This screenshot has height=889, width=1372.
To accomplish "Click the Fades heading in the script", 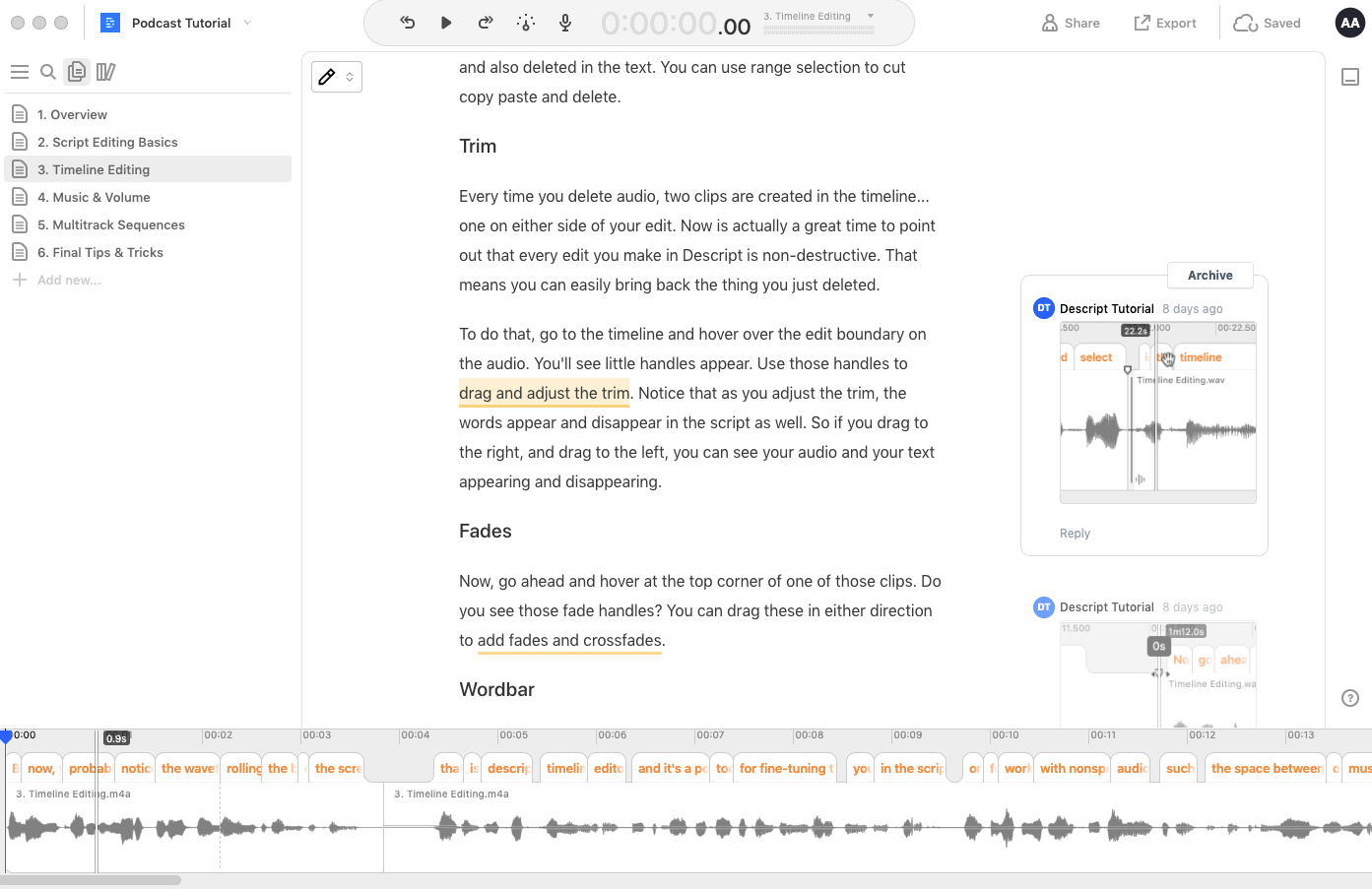I will 486,531.
